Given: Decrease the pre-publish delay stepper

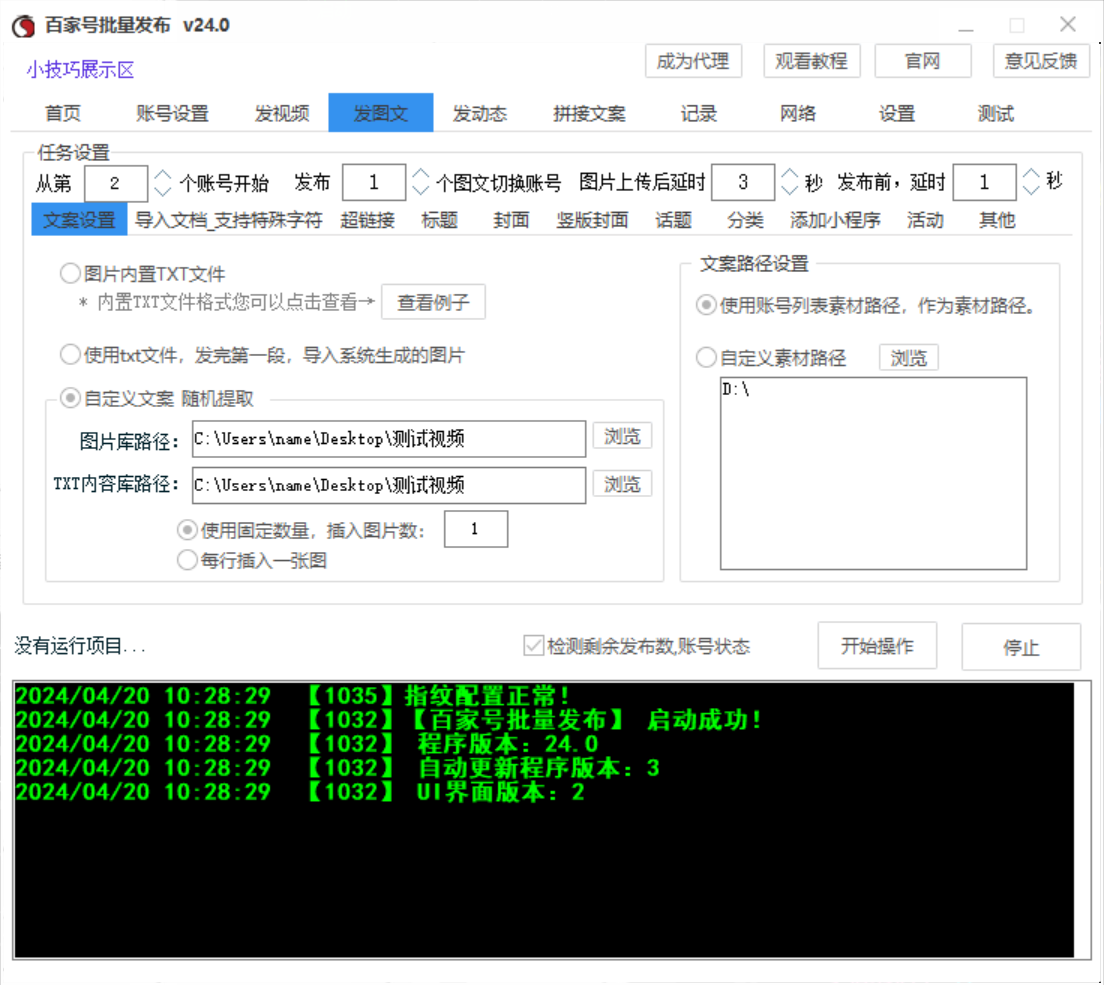Looking at the screenshot, I should (x=1031, y=191).
